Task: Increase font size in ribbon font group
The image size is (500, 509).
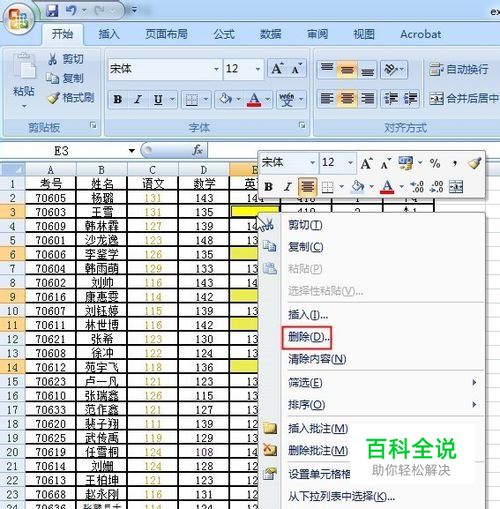Action: tap(277, 69)
